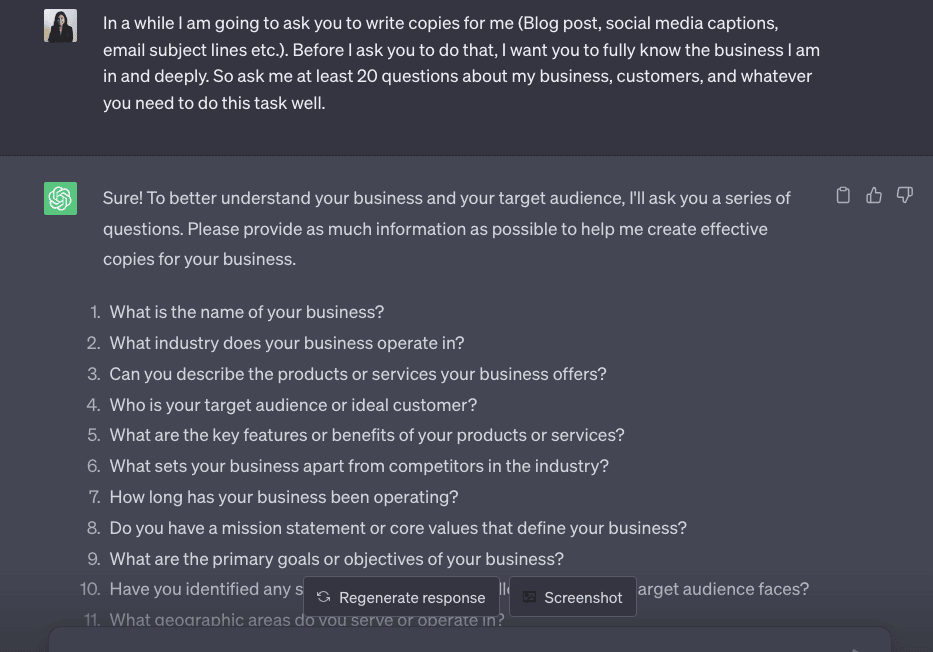Select the question about competitors in the industry
The width and height of the screenshot is (933, 652).
[x=358, y=466]
